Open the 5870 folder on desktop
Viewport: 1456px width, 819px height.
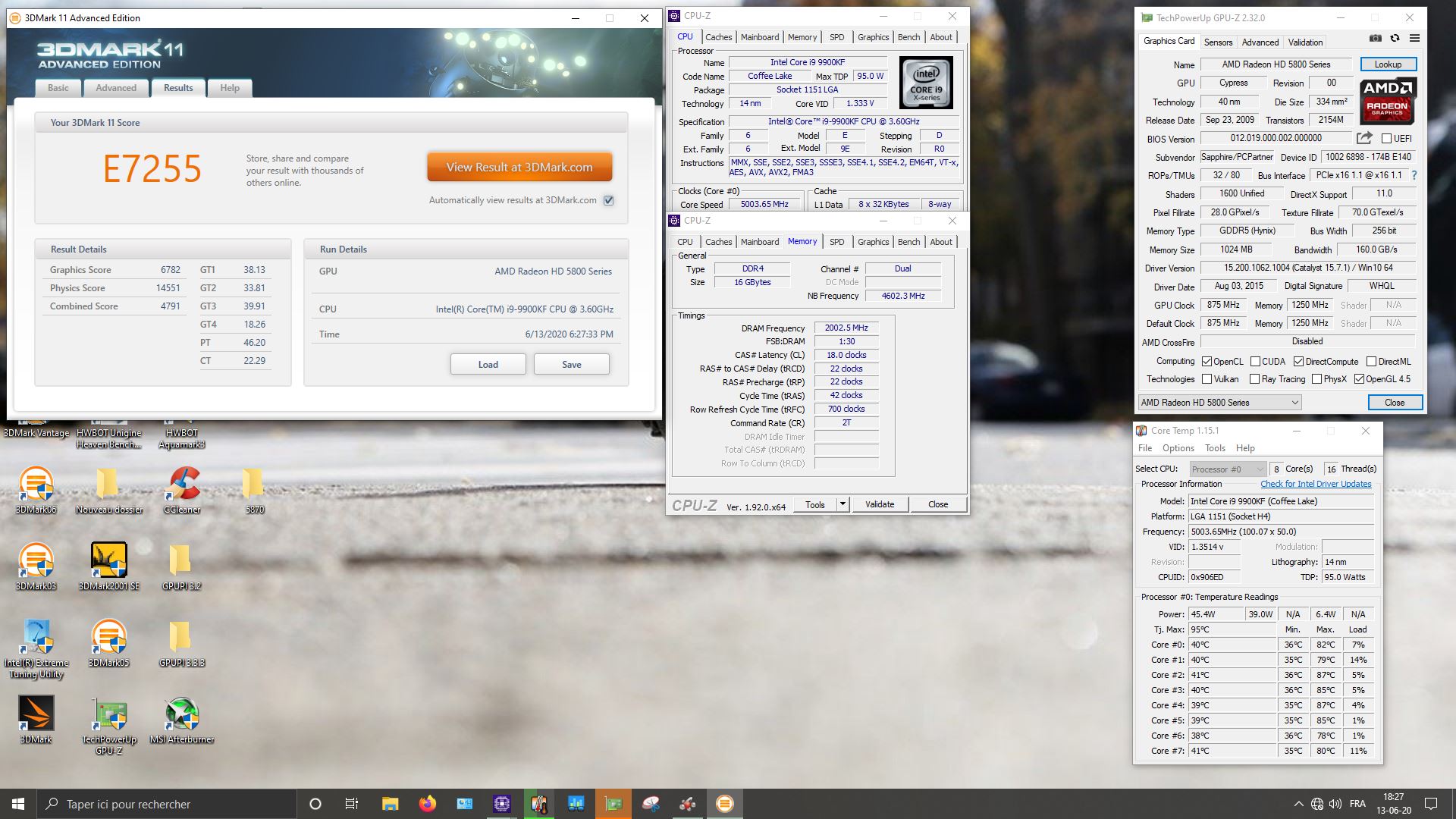click(x=254, y=490)
